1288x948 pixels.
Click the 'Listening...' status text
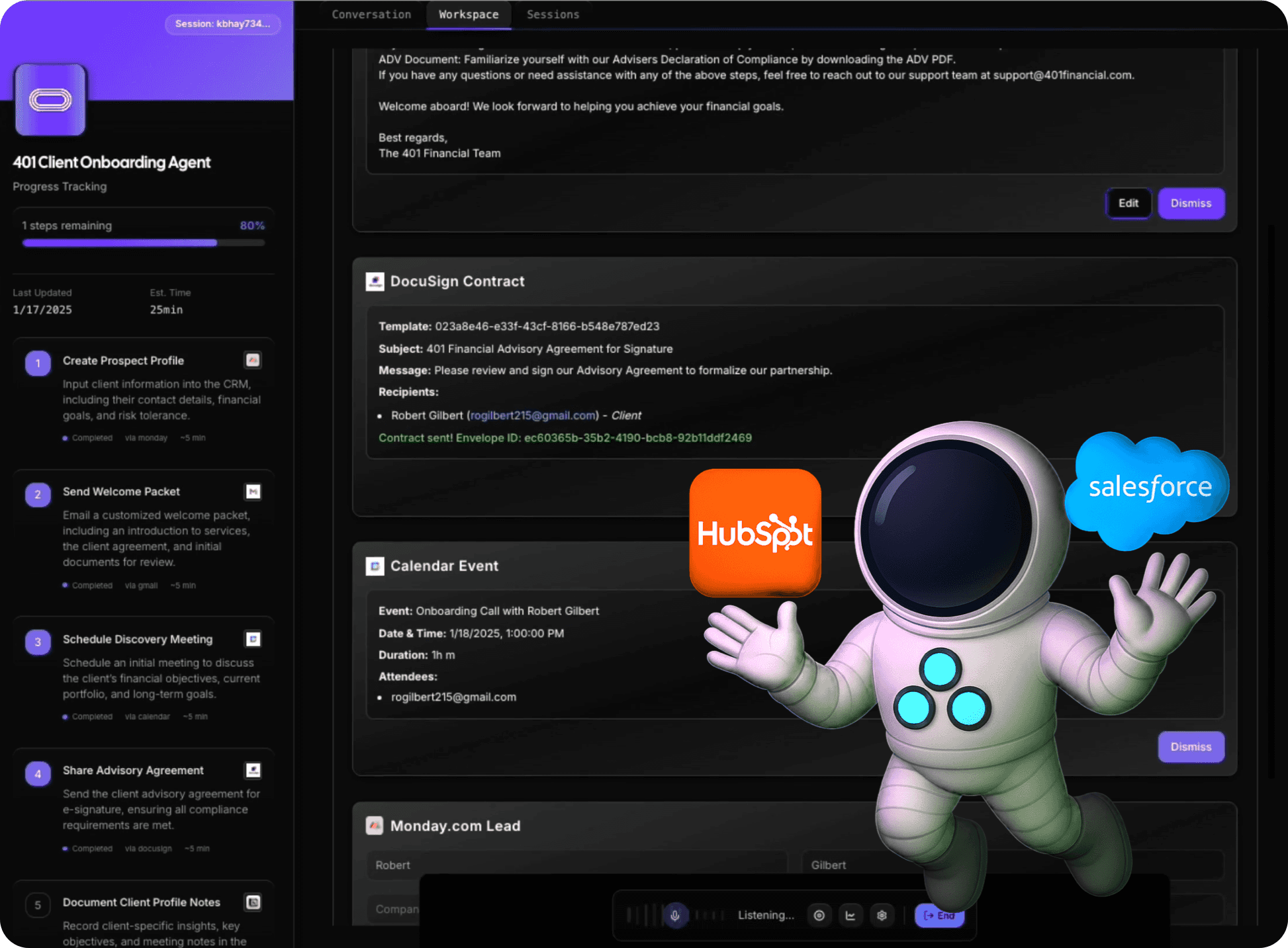pyautogui.click(x=766, y=916)
